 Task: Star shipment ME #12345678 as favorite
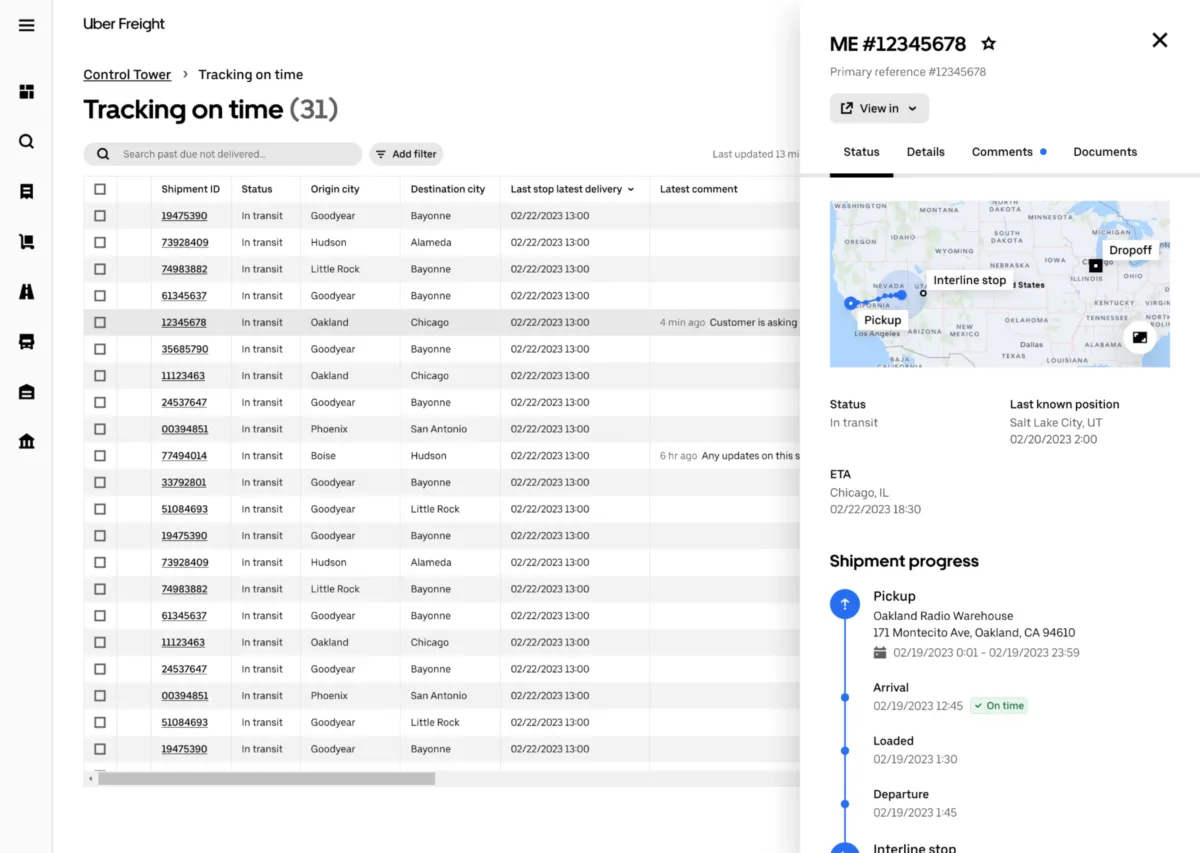(988, 44)
